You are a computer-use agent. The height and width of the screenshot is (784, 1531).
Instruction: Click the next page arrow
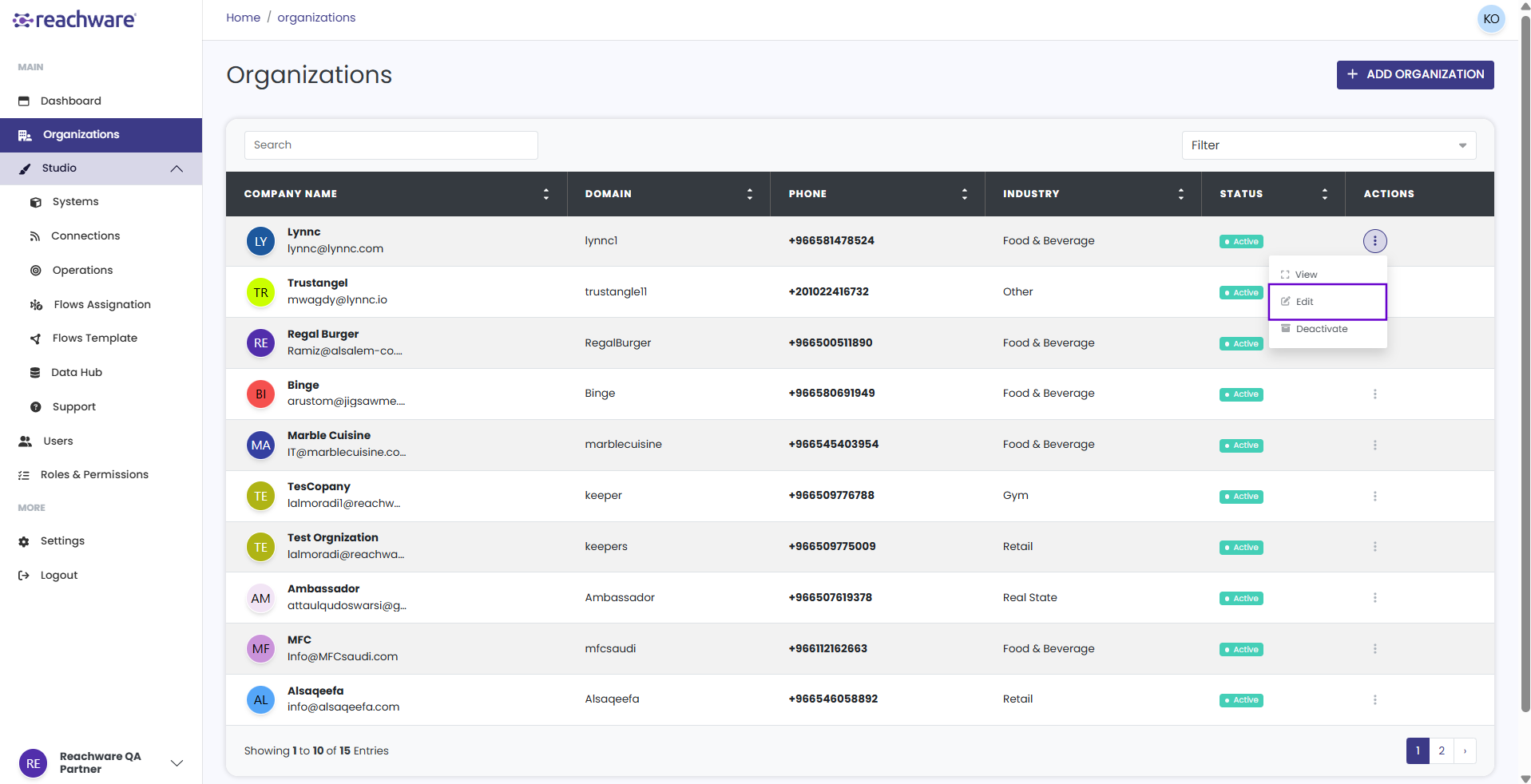1465,751
